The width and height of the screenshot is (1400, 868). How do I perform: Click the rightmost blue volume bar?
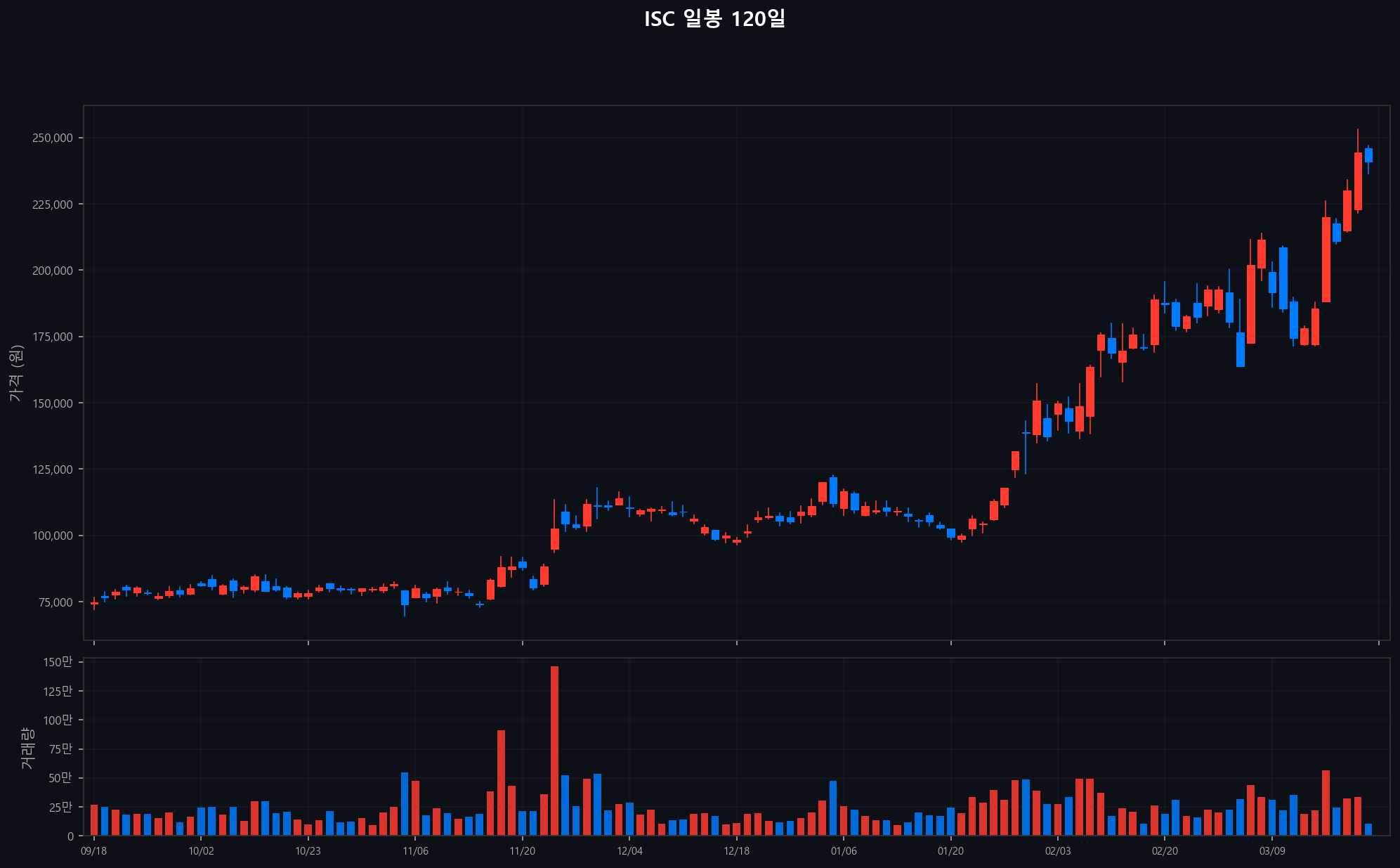tap(1368, 830)
